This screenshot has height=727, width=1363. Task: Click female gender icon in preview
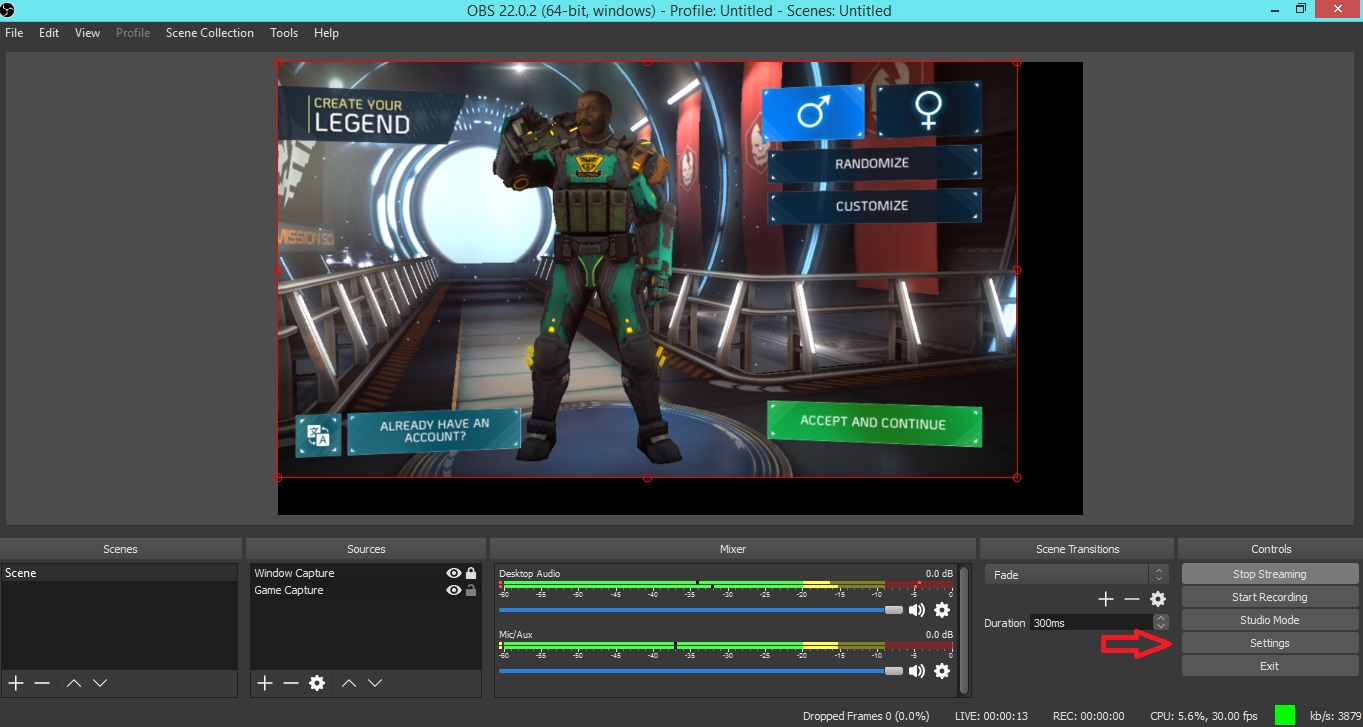point(929,110)
